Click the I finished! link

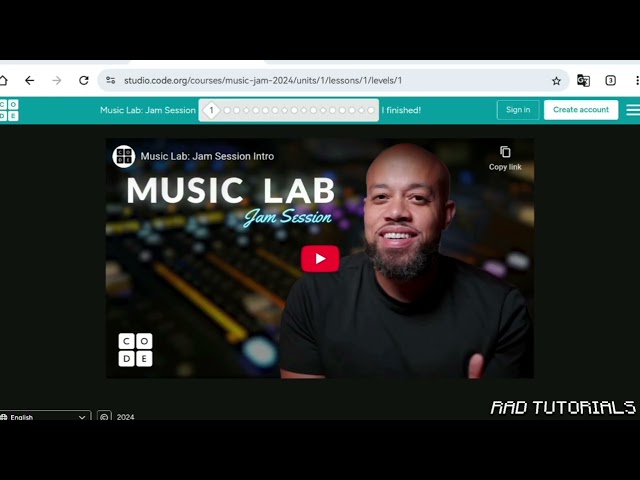click(x=401, y=110)
